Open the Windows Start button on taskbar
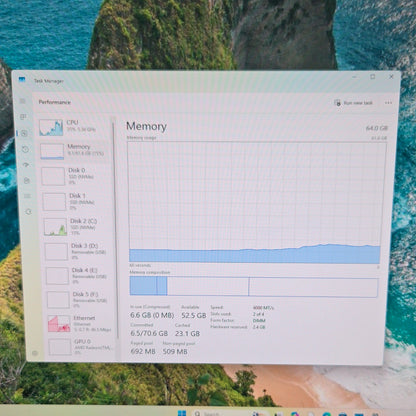Viewport: 416px width, 416px height. click(x=182, y=413)
